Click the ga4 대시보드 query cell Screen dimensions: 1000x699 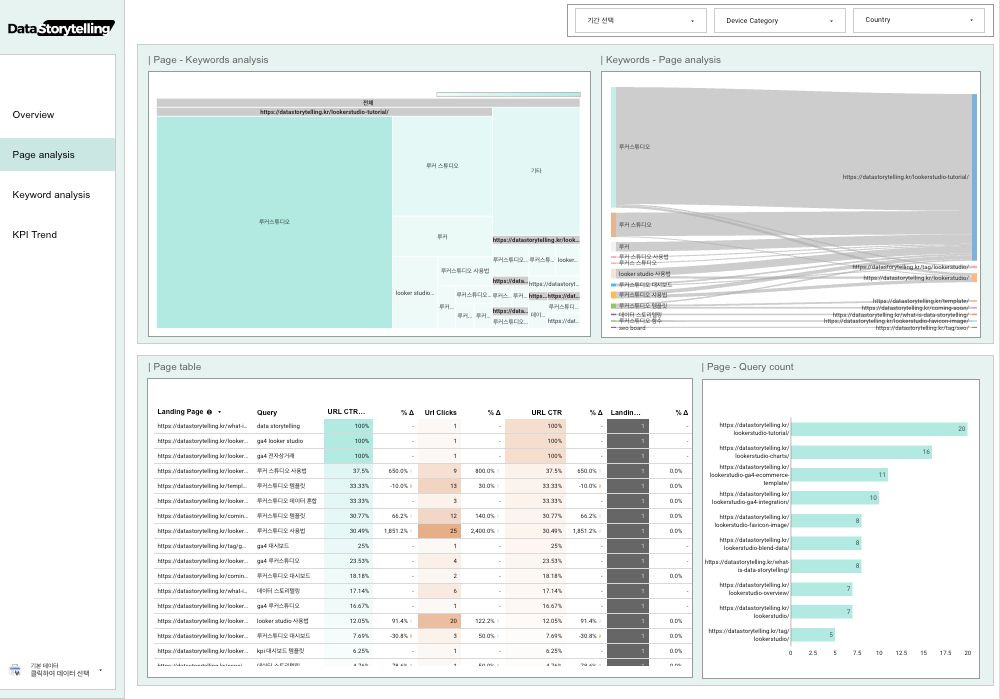273,547
